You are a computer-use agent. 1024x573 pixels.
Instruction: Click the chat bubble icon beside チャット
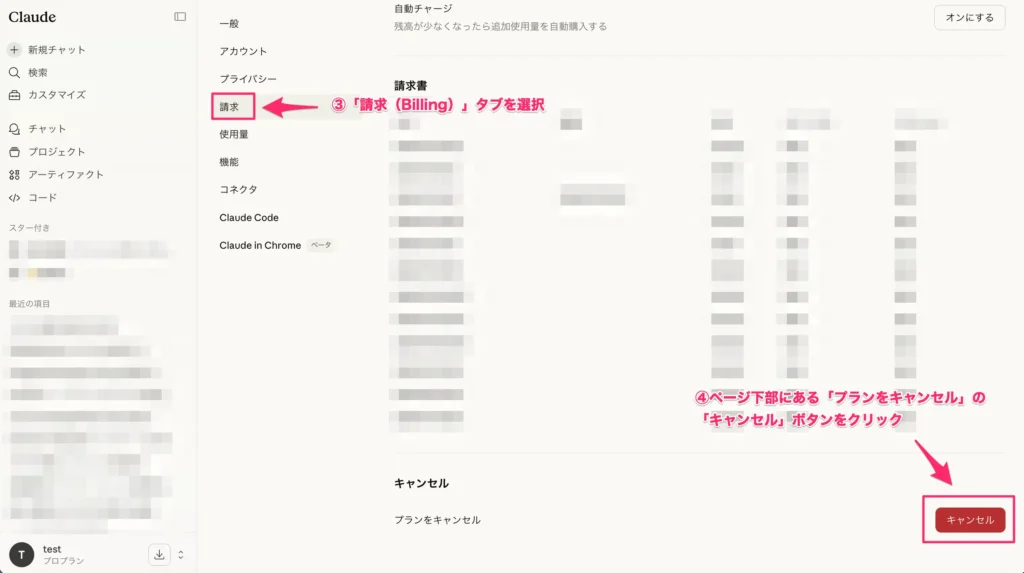pos(14,129)
